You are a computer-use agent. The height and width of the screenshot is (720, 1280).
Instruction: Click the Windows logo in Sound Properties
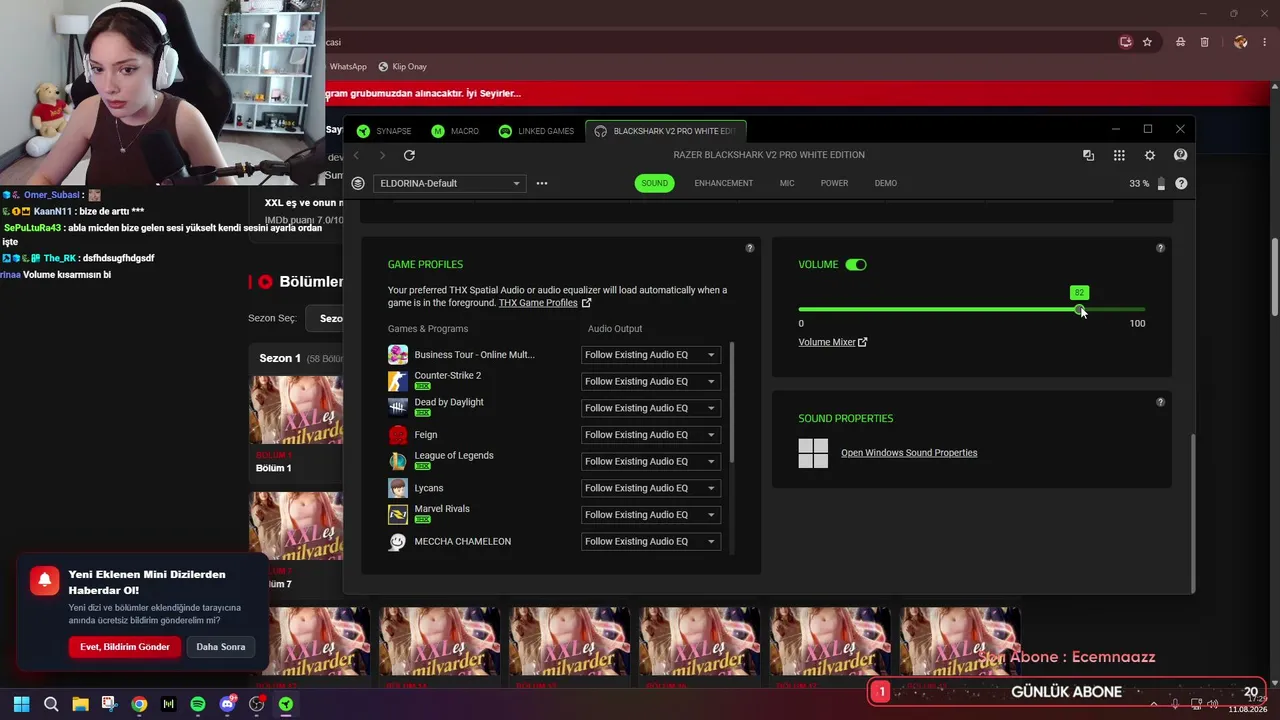click(813, 453)
